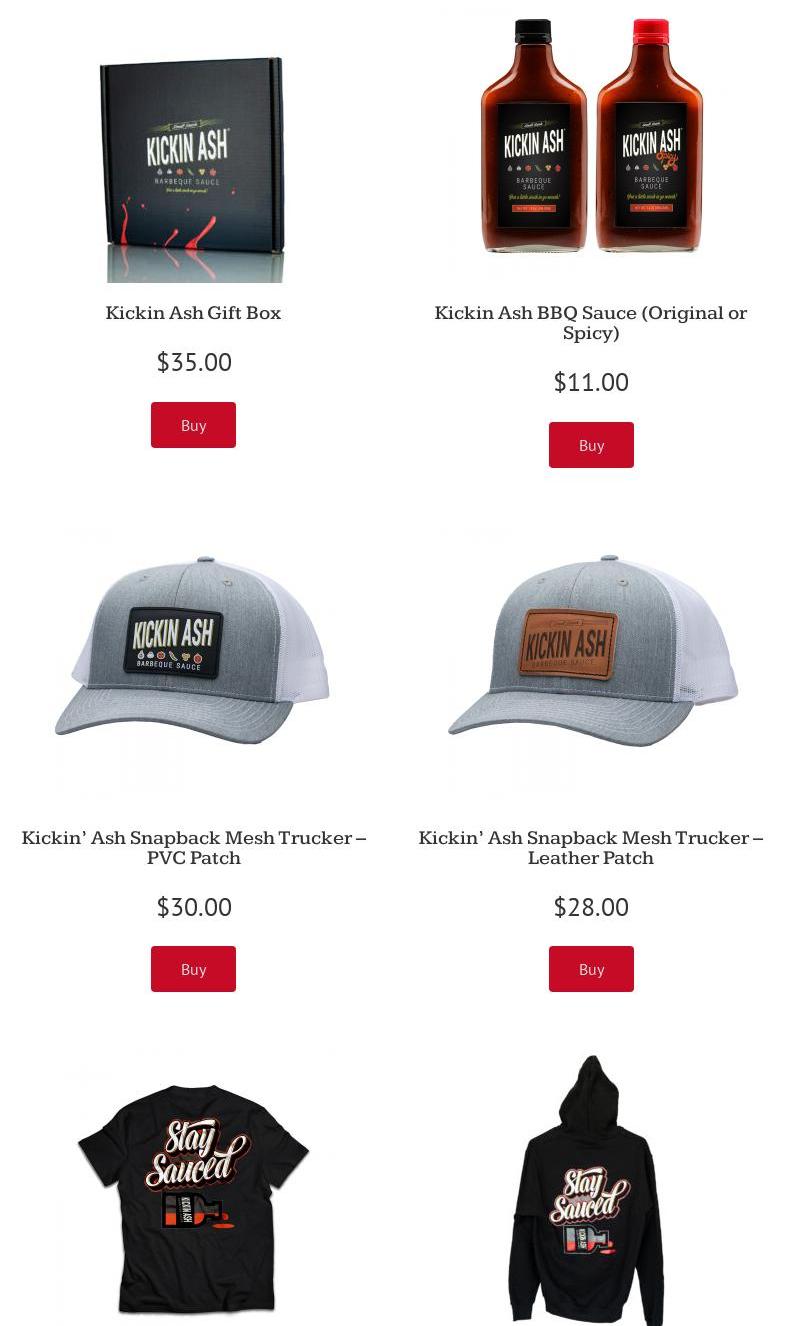785x1326 pixels.
Task: Buy the PVC Patch trucker hat
Action: [193, 969]
